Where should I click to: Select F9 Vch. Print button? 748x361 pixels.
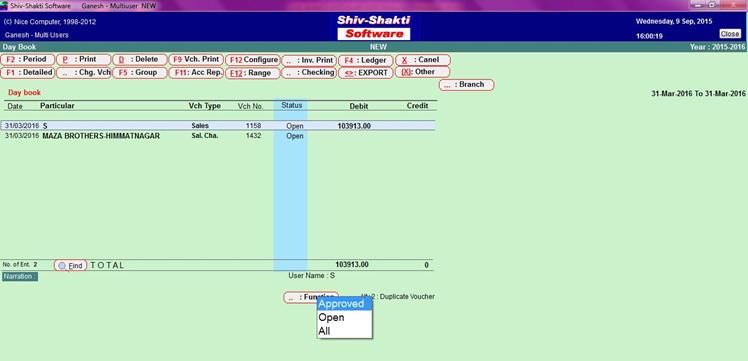click(196, 60)
